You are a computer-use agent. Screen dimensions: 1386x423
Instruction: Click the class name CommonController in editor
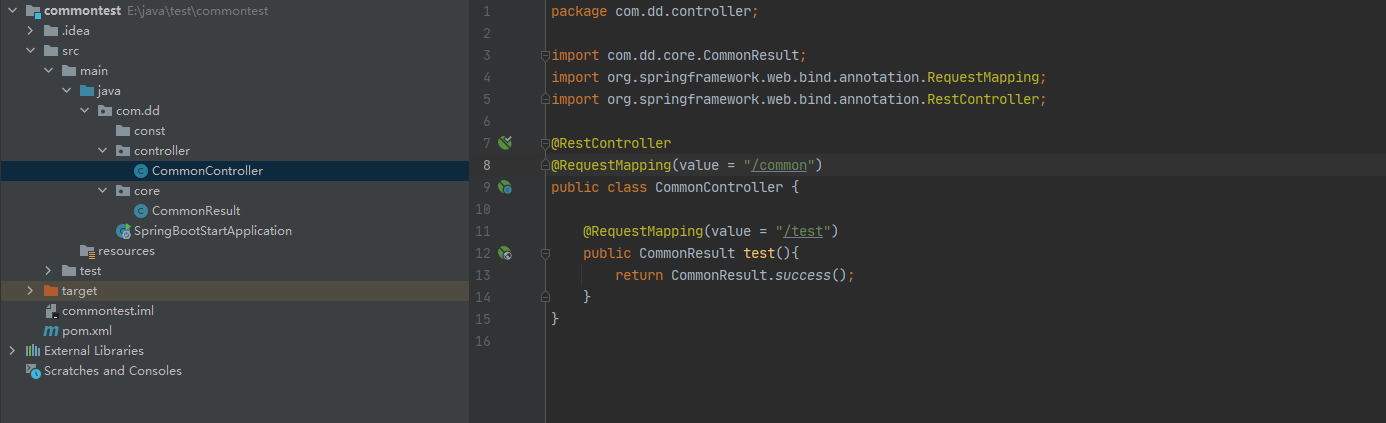[x=719, y=187]
